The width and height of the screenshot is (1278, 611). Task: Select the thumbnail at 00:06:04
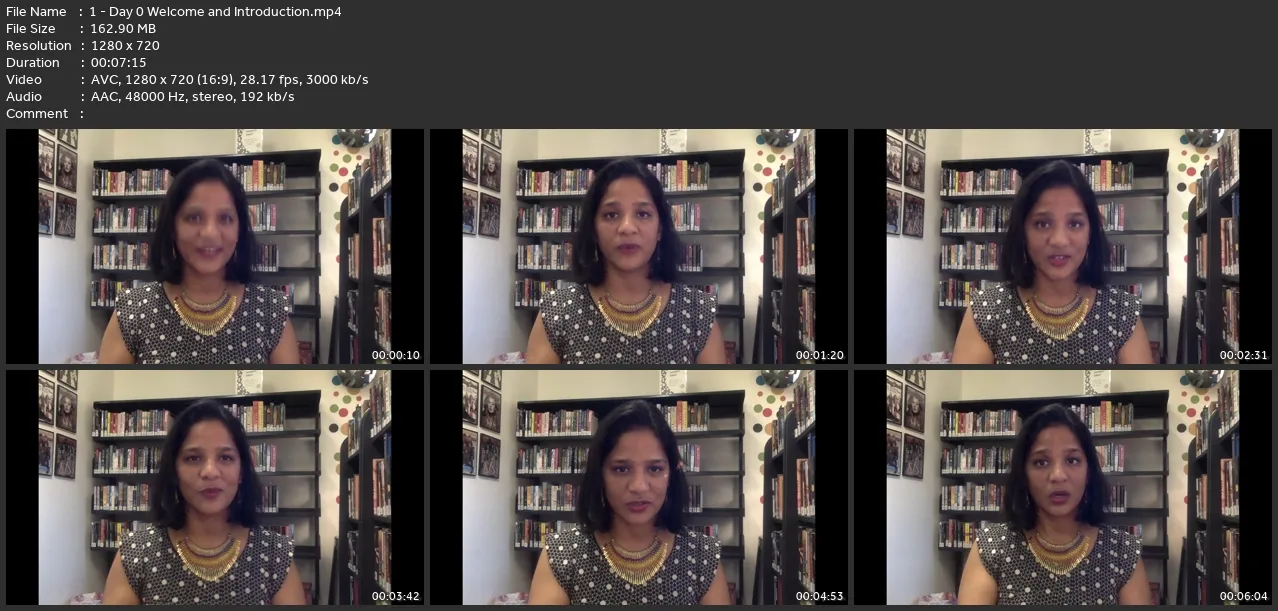[1062, 487]
